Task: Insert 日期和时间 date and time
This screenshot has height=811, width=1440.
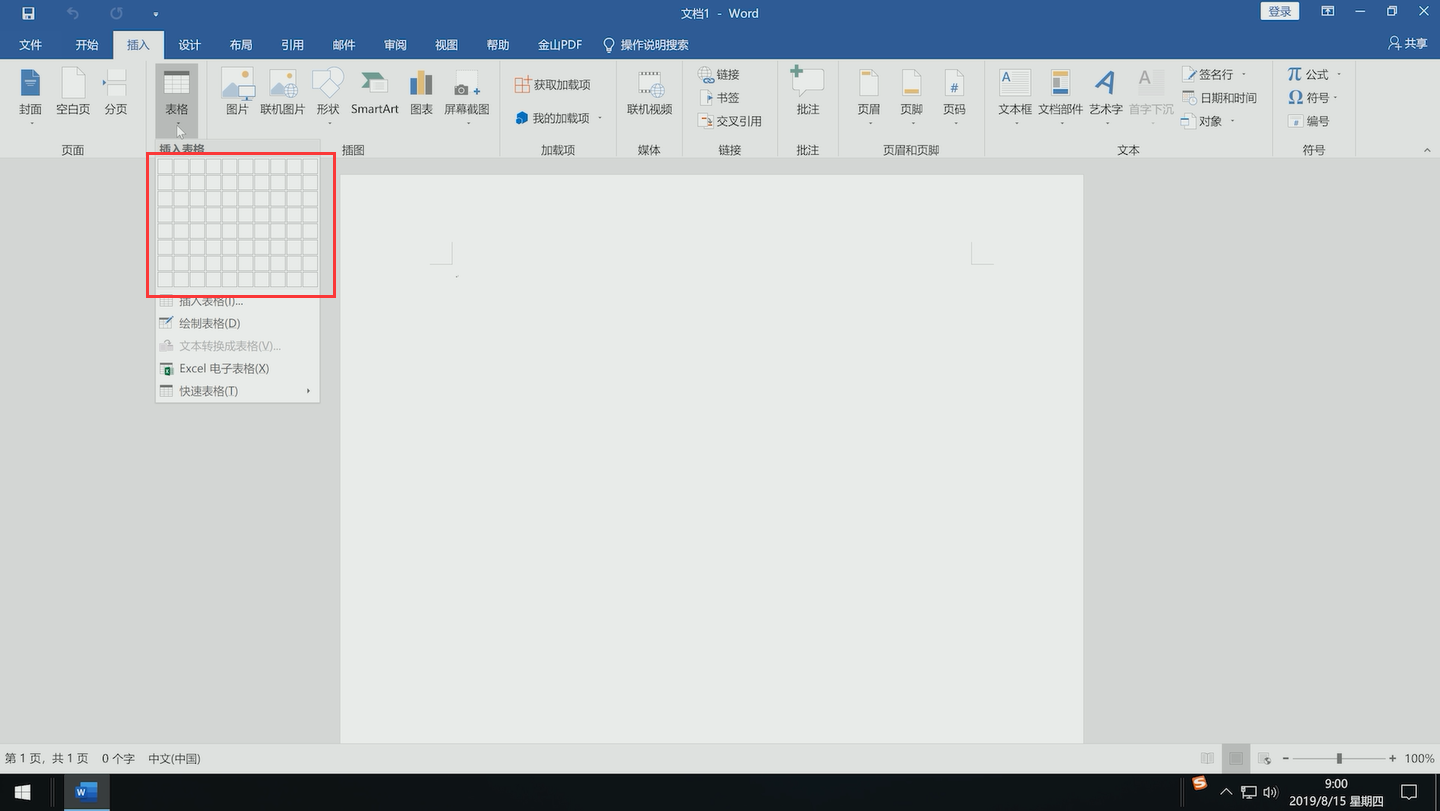Action: 1218,98
